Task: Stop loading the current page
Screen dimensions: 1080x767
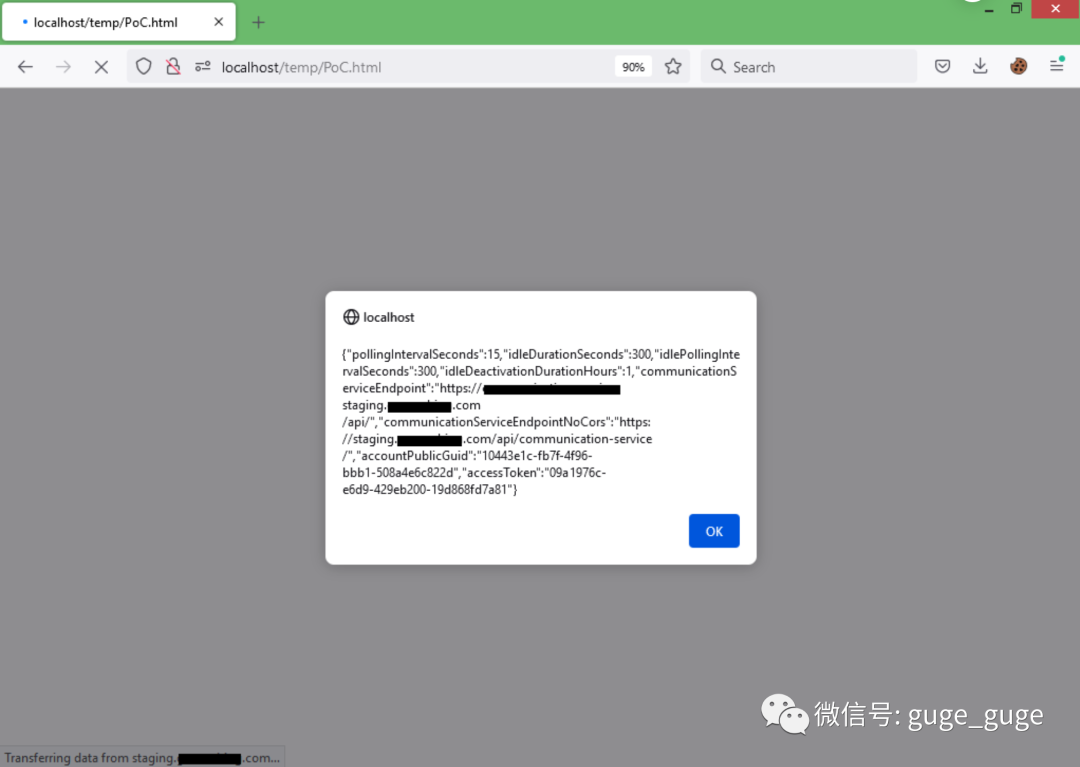Action: coord(101,67)
